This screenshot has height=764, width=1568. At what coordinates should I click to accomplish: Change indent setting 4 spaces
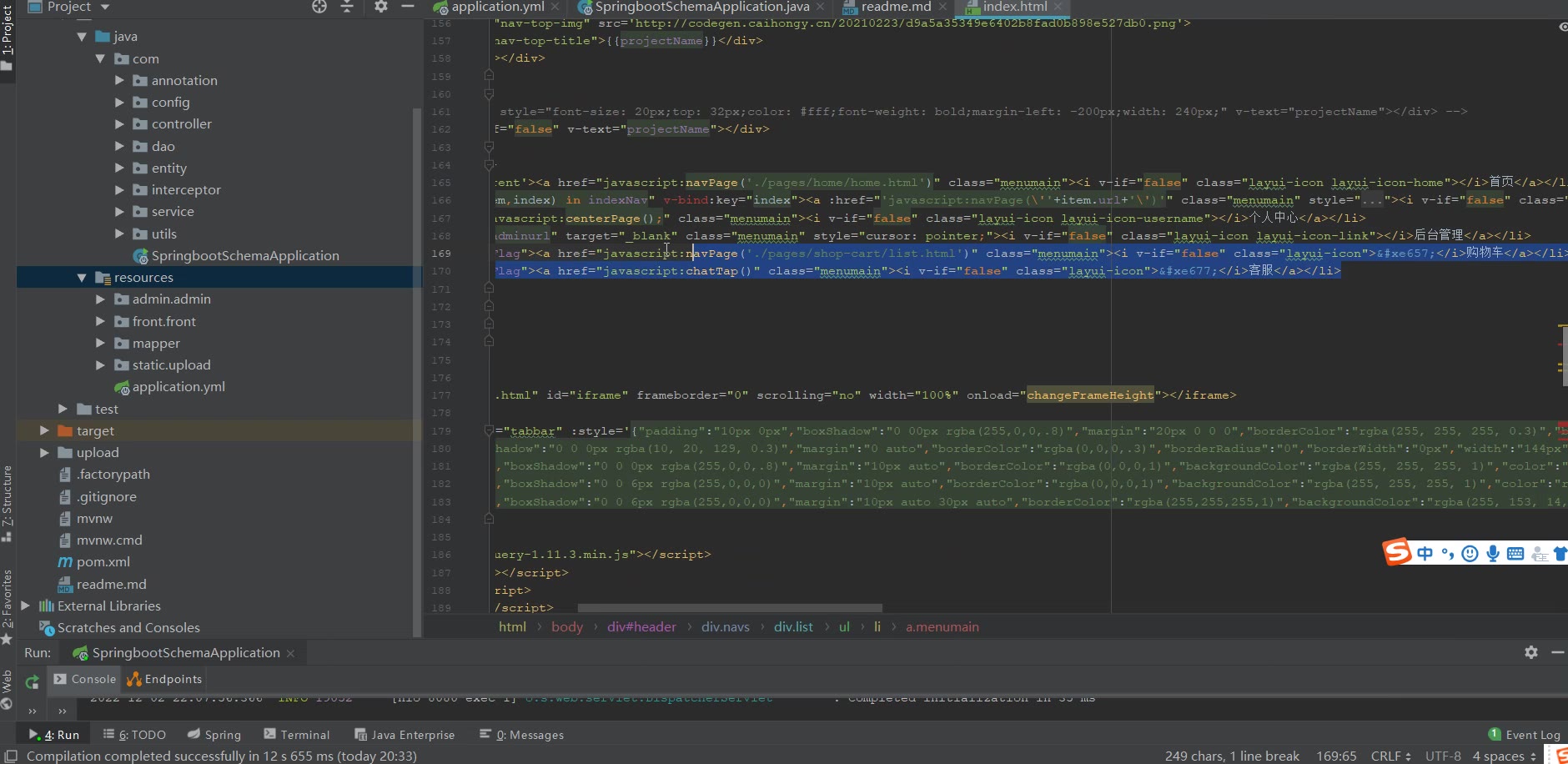1504,756
